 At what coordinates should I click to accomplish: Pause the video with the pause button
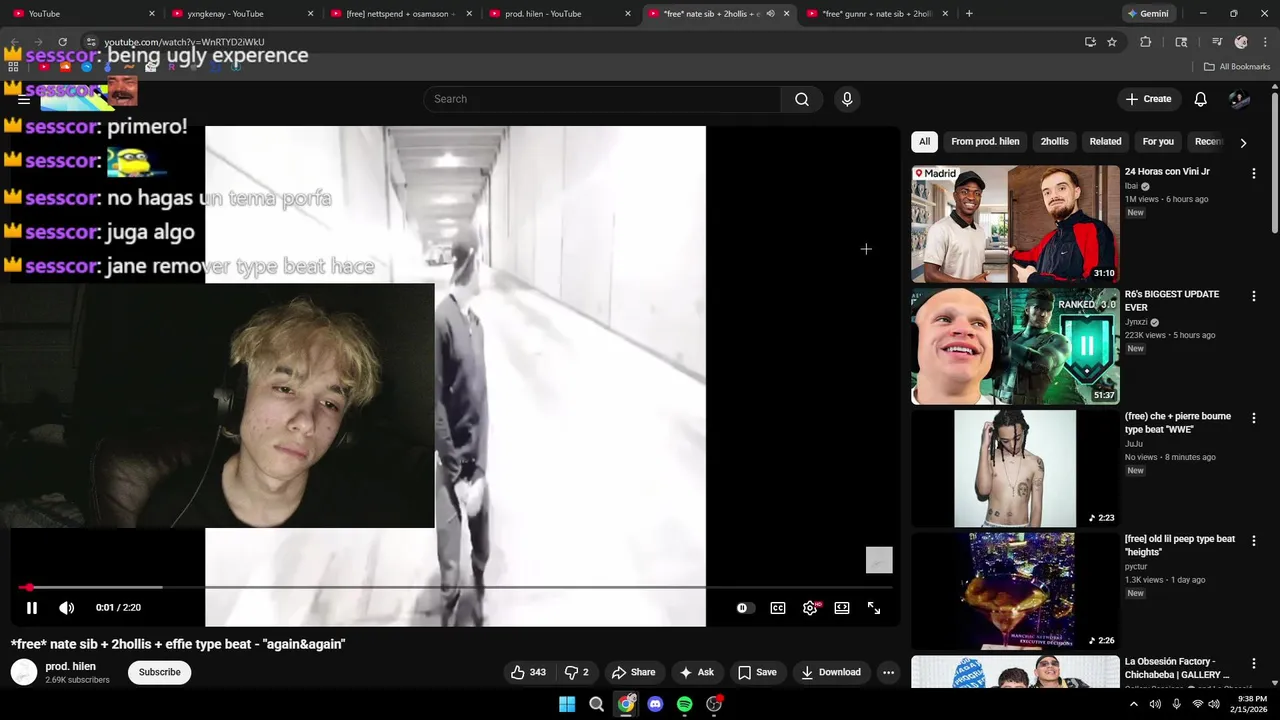pyautogui.click(x=32, y=608)
